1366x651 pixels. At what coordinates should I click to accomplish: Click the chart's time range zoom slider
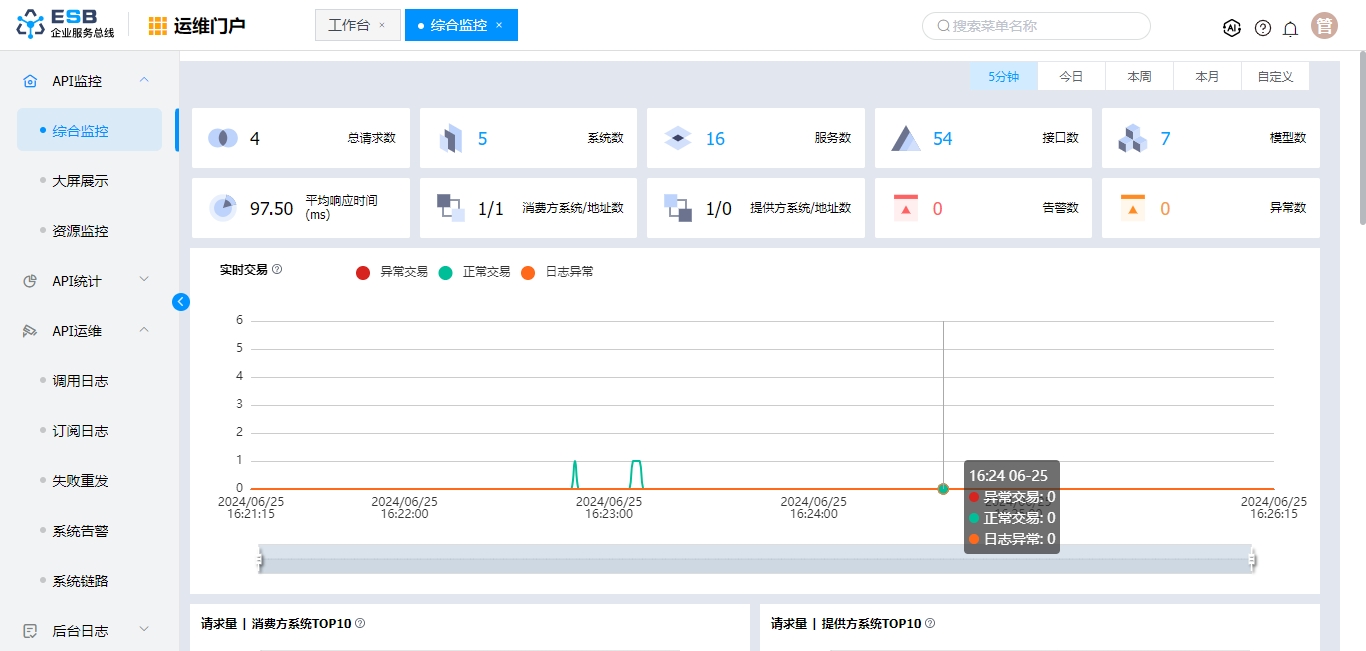click(755, 560)
